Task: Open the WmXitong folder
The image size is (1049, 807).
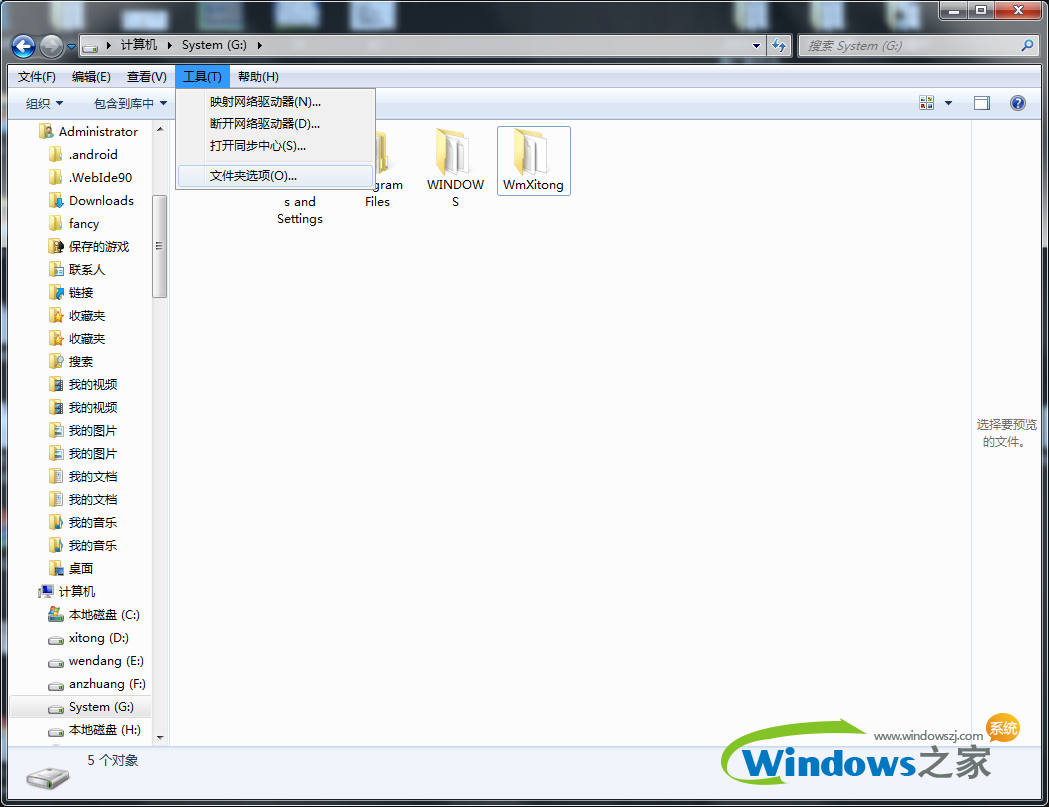Action: pos(533,160)
